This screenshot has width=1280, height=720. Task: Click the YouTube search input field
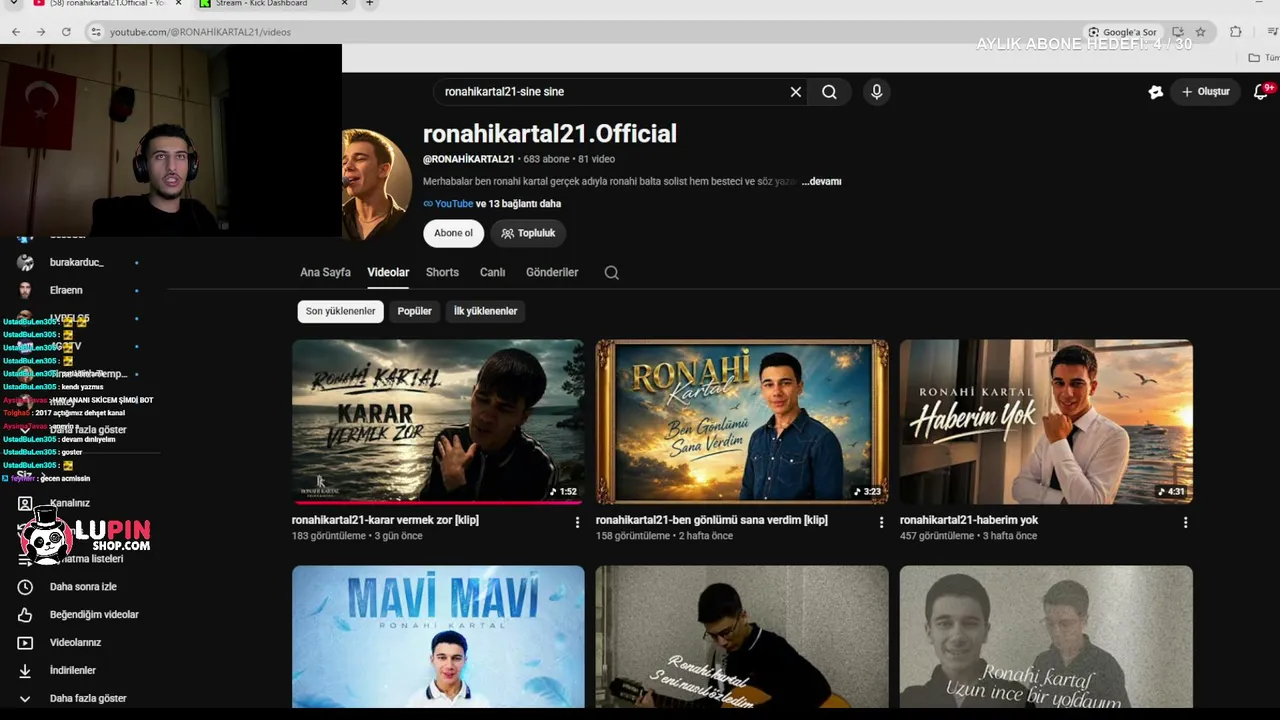click(612, 92)
